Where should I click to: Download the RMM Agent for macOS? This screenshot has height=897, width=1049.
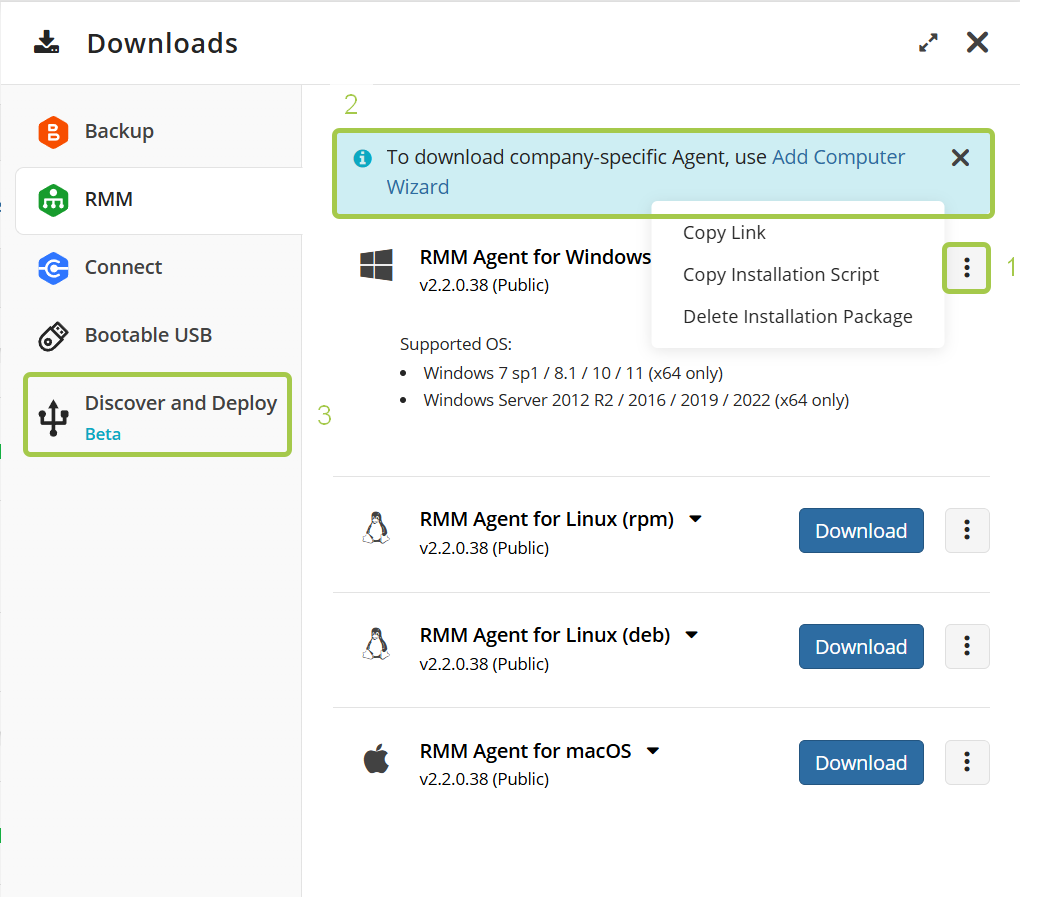(x=860, y=763)
